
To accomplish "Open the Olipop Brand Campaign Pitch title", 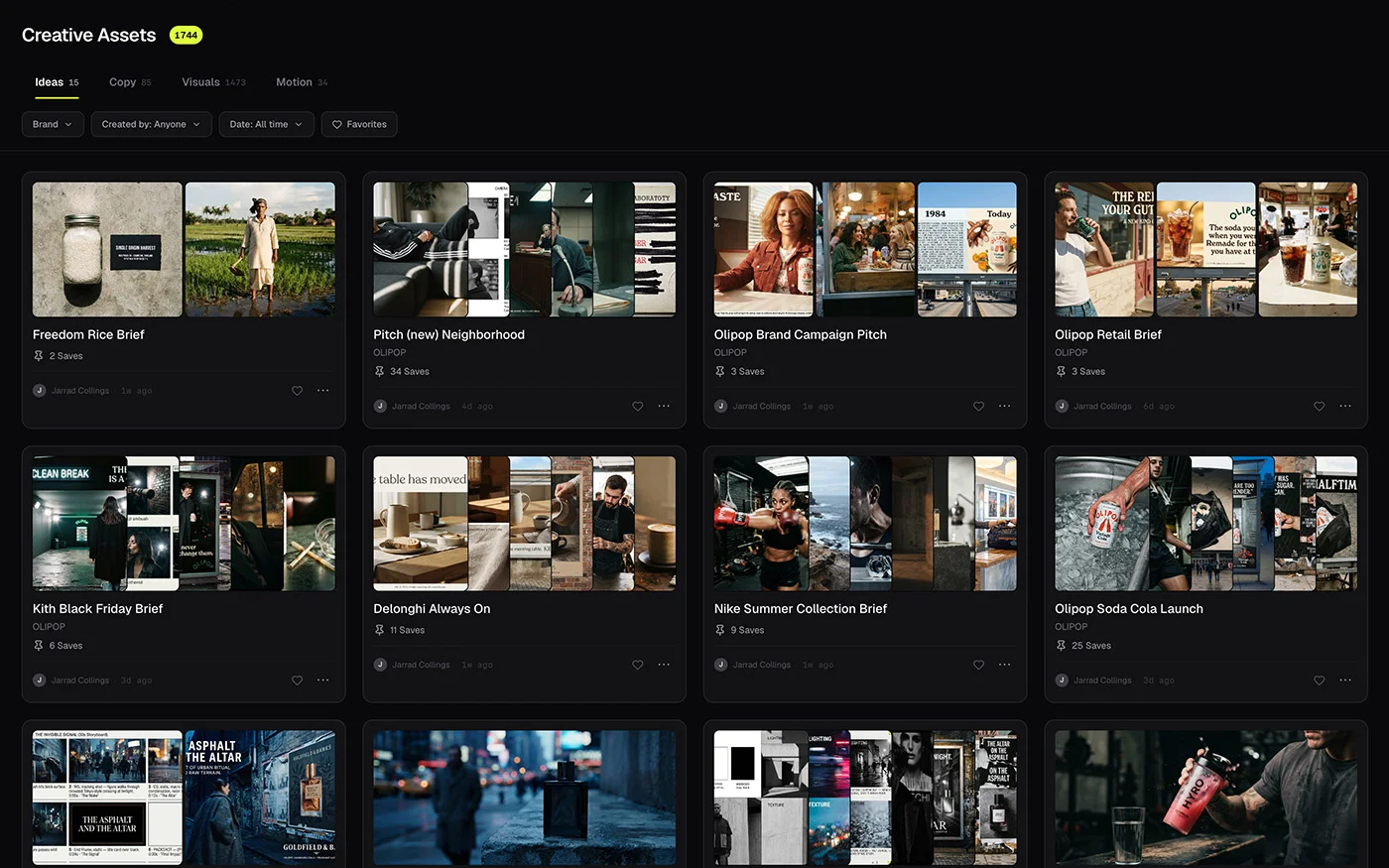I will pos(801,334).
